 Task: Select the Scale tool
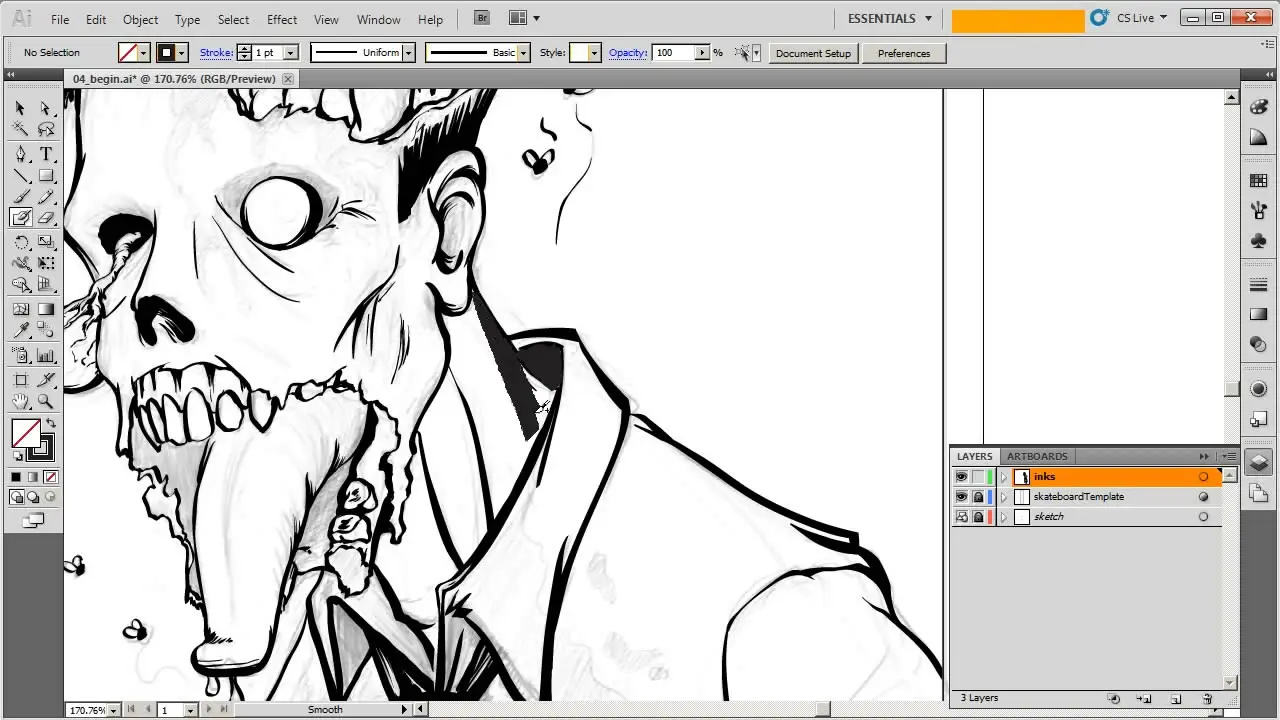click(46, 242)
